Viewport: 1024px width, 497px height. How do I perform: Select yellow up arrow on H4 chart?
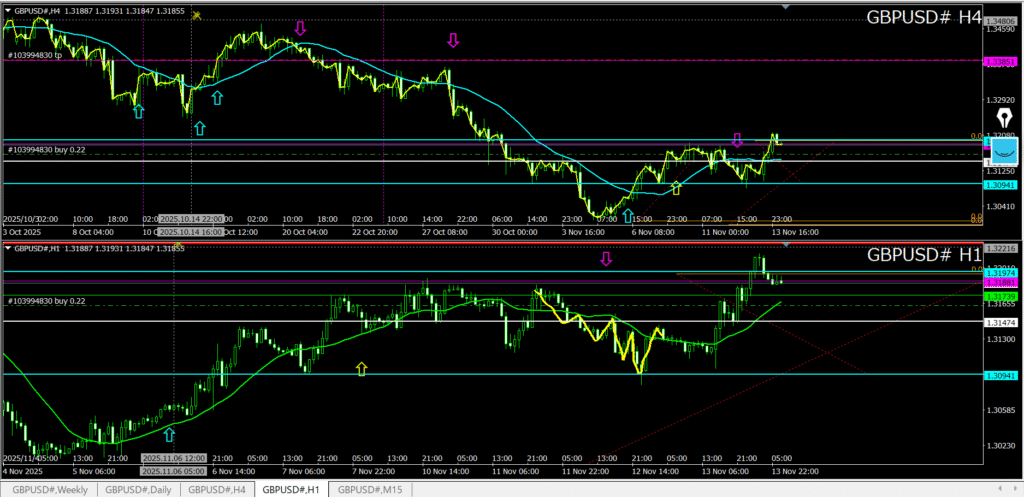tap(676, 188)
